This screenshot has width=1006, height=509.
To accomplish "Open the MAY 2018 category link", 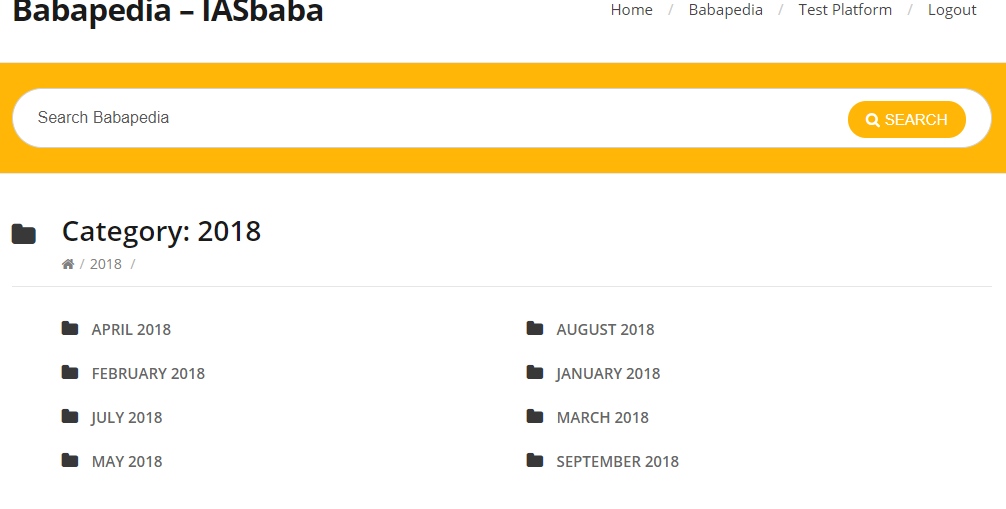I will click(x=127, y=462).
